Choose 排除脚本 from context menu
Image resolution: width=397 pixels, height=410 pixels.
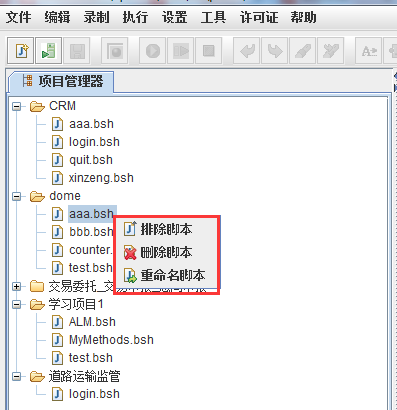point(166,229)
